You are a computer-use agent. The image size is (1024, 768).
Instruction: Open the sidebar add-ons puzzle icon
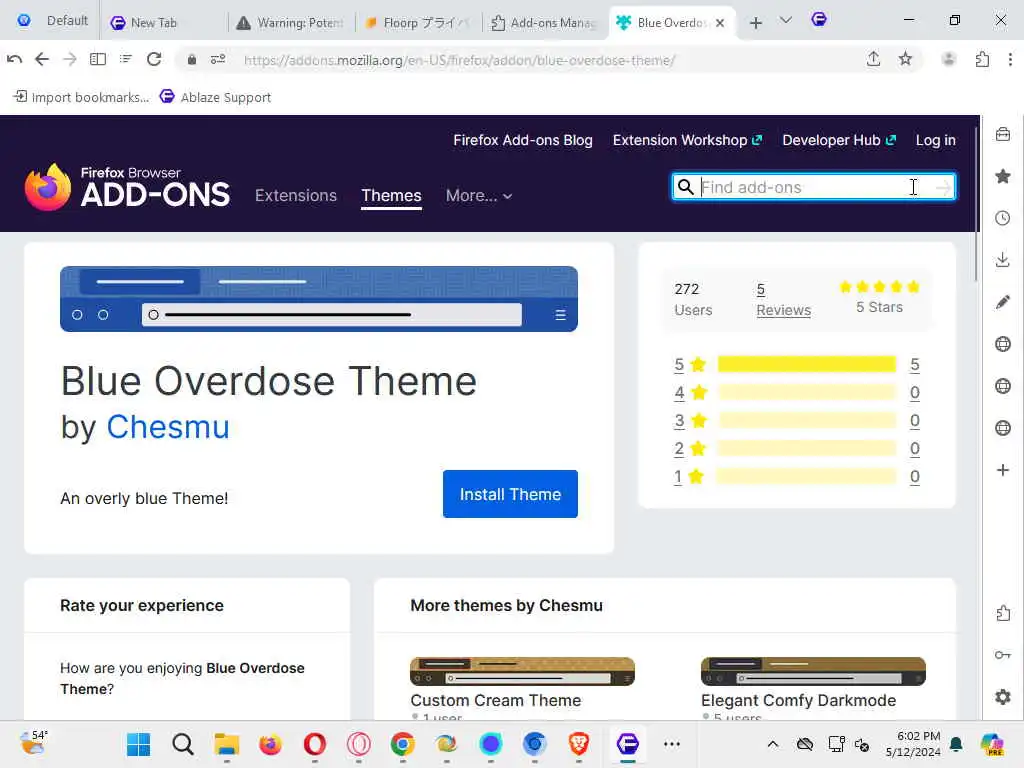click(1003, 613)
